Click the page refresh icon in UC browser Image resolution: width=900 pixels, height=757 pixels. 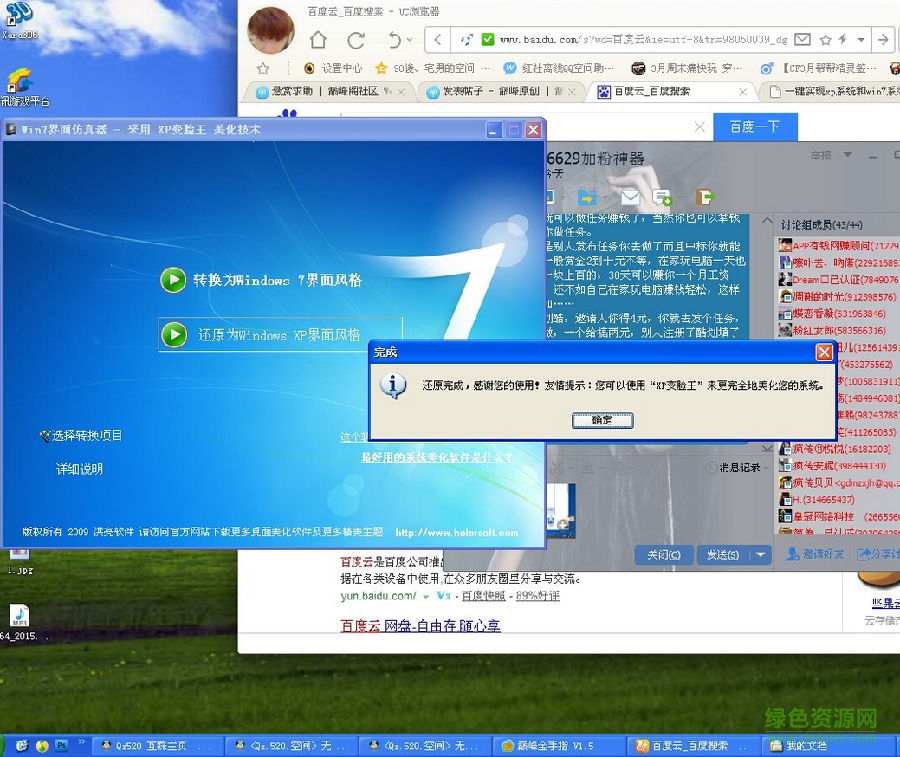tap(356, 39)
